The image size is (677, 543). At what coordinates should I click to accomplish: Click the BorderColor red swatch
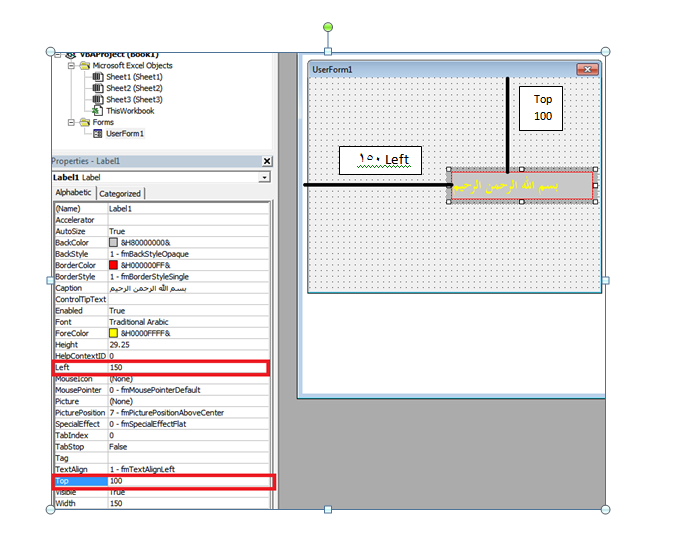coord(113,265)
